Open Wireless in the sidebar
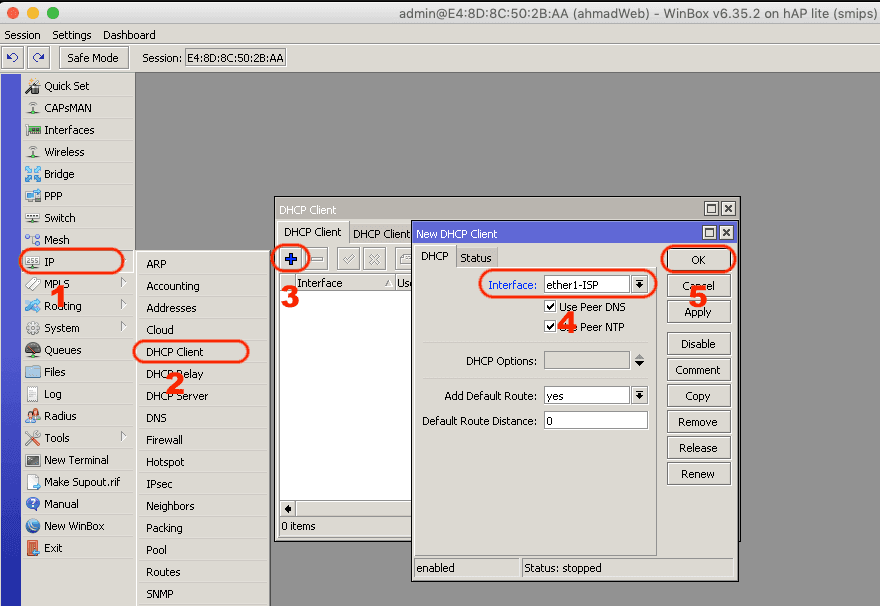 coord(78,152)
